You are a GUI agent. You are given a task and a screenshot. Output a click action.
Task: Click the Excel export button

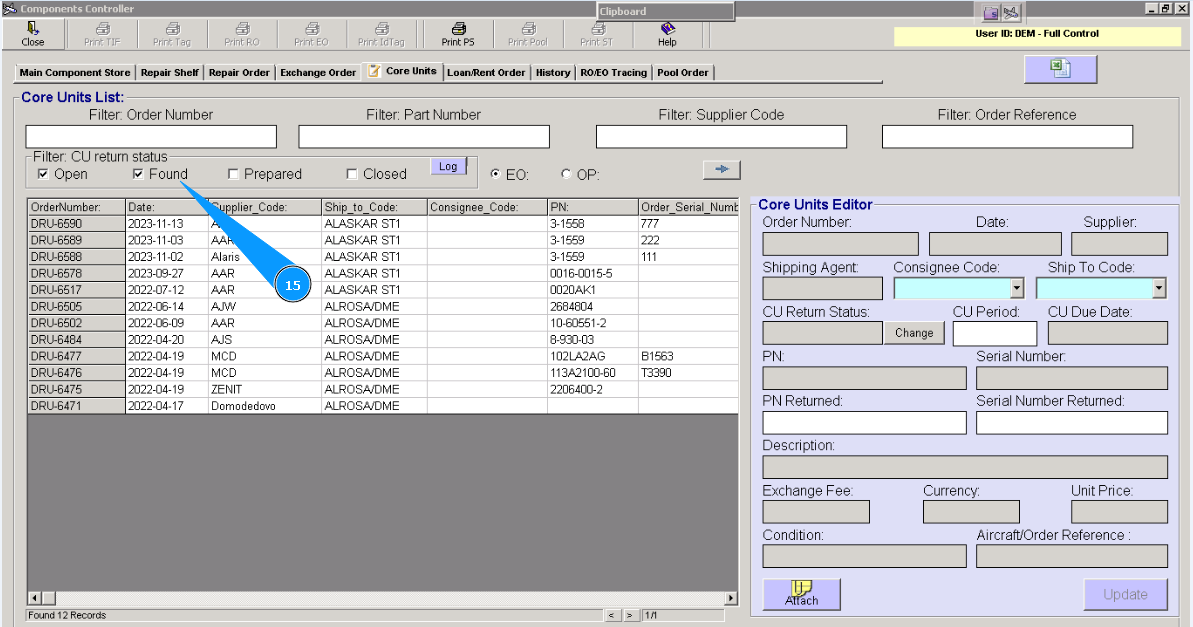[x=1060, y=69]
